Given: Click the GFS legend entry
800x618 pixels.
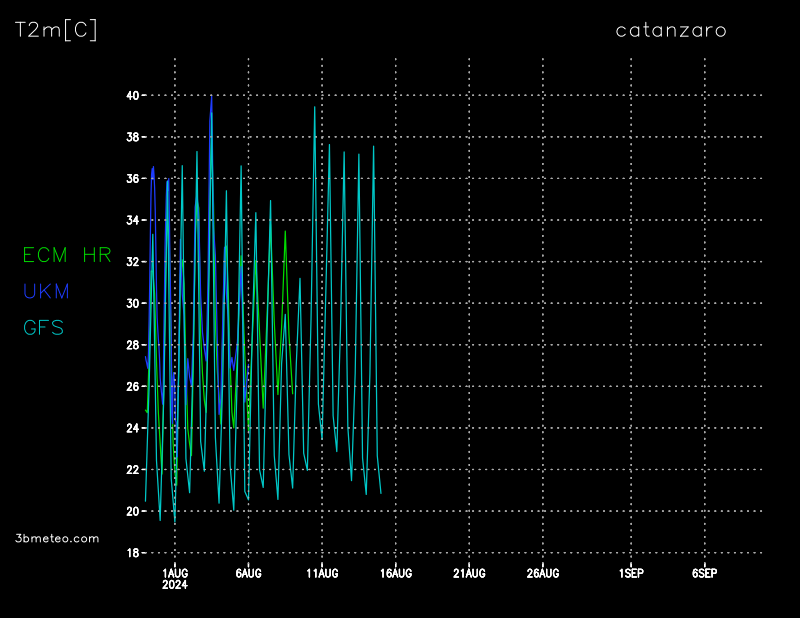Looking at the screenshot, I should point(43,327).
